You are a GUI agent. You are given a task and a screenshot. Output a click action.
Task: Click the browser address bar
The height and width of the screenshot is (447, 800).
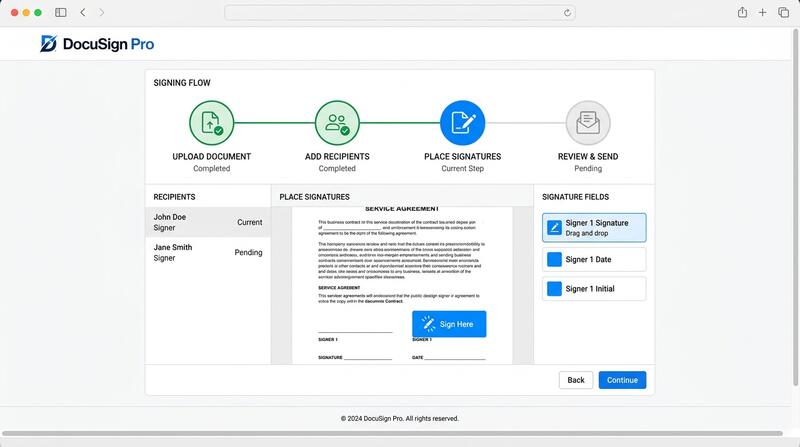tap(400, 13)
